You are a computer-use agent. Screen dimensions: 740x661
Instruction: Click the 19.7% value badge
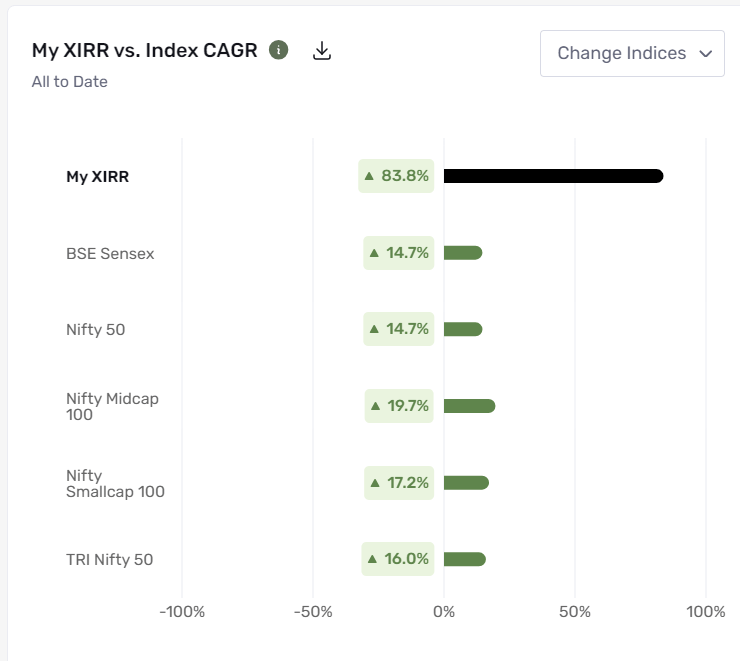(399, 406)
